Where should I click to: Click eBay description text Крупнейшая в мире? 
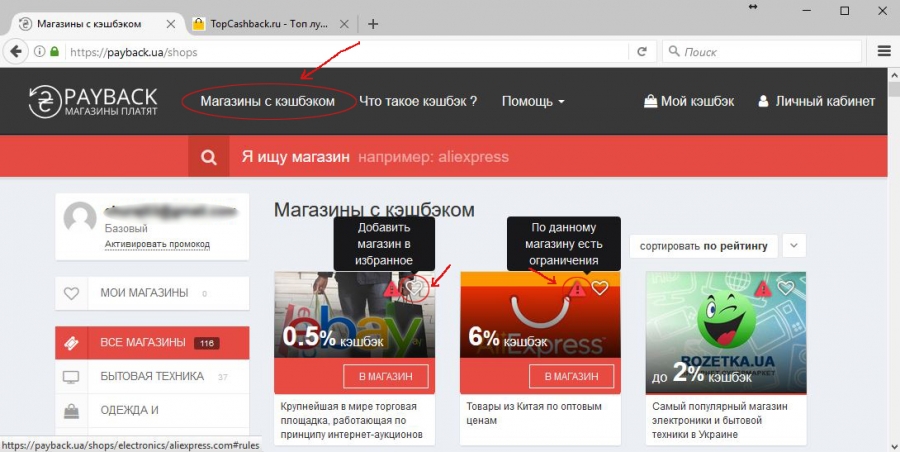351,420
